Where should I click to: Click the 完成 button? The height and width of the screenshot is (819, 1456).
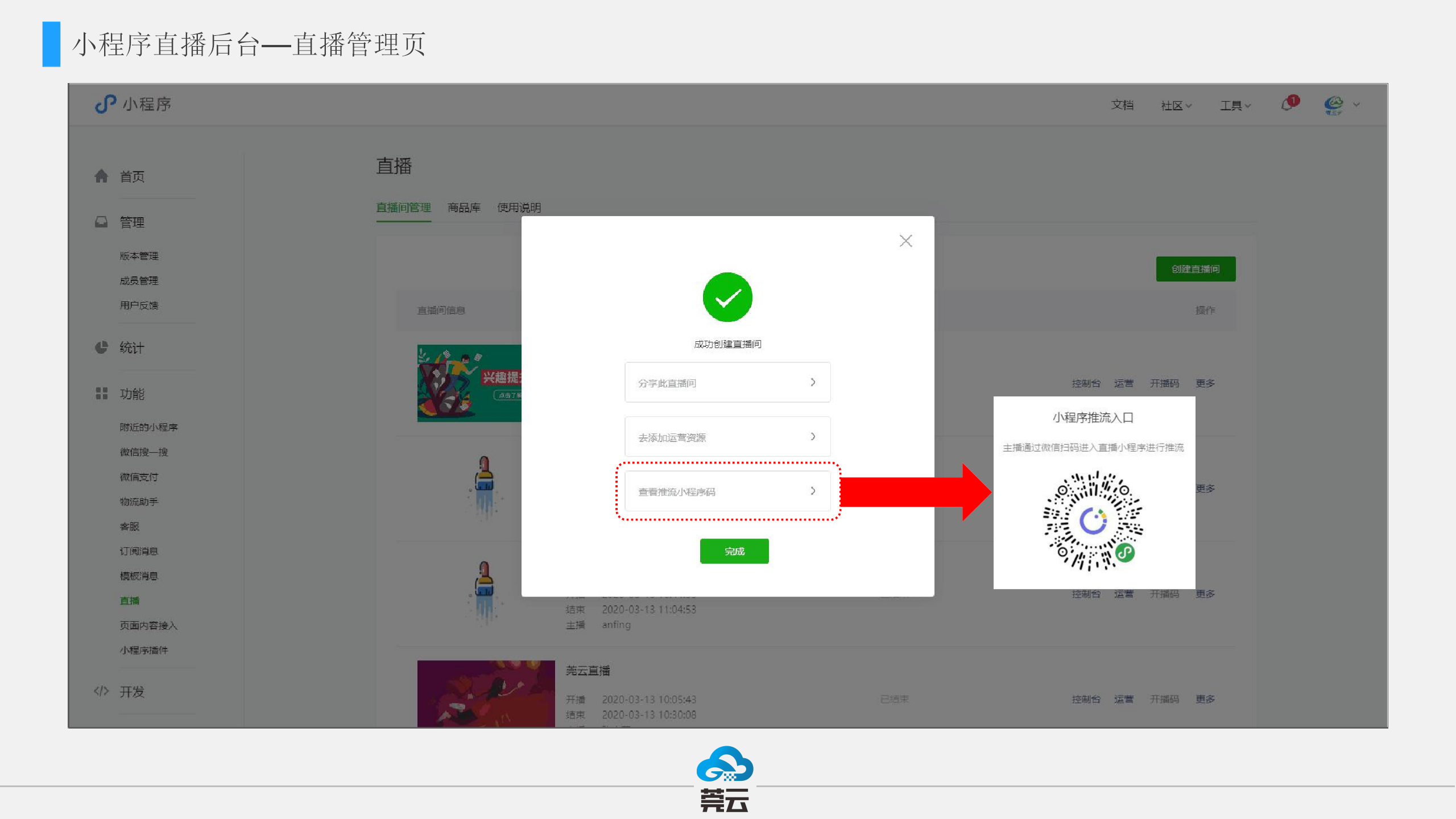click(734, 551)
